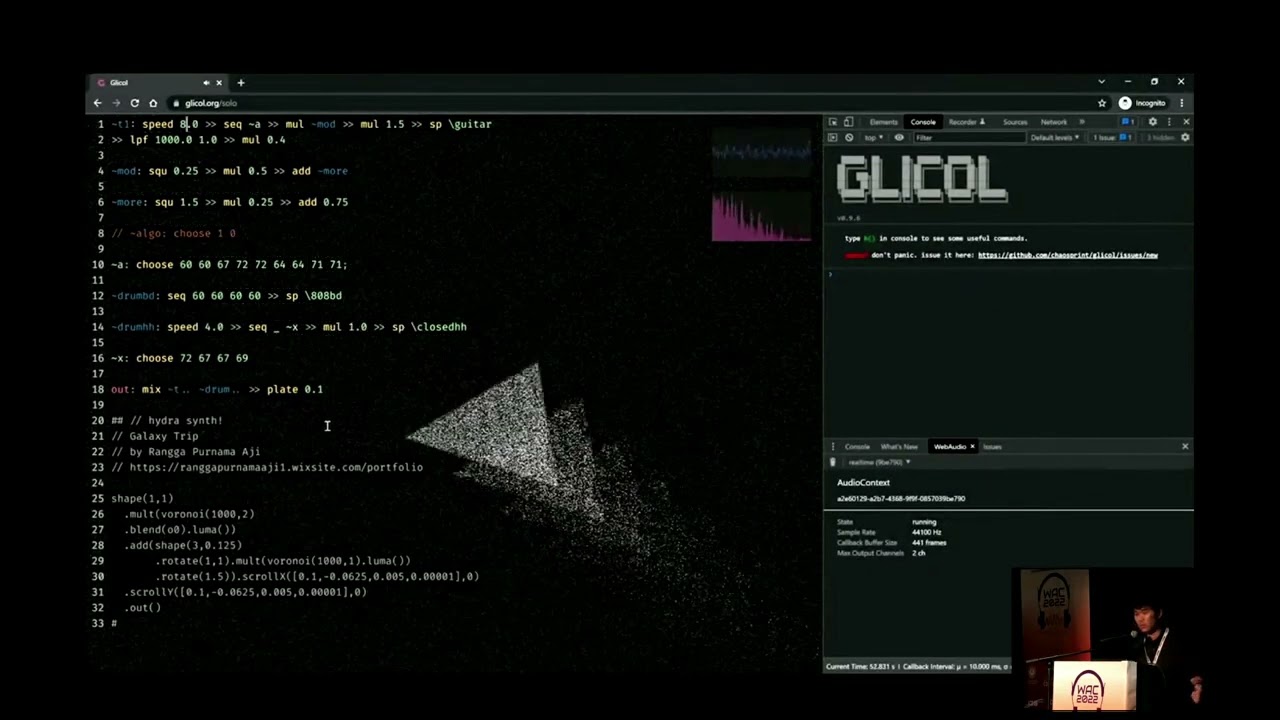Show the console sidebar
1280x720 pixels.
point(832,137)
